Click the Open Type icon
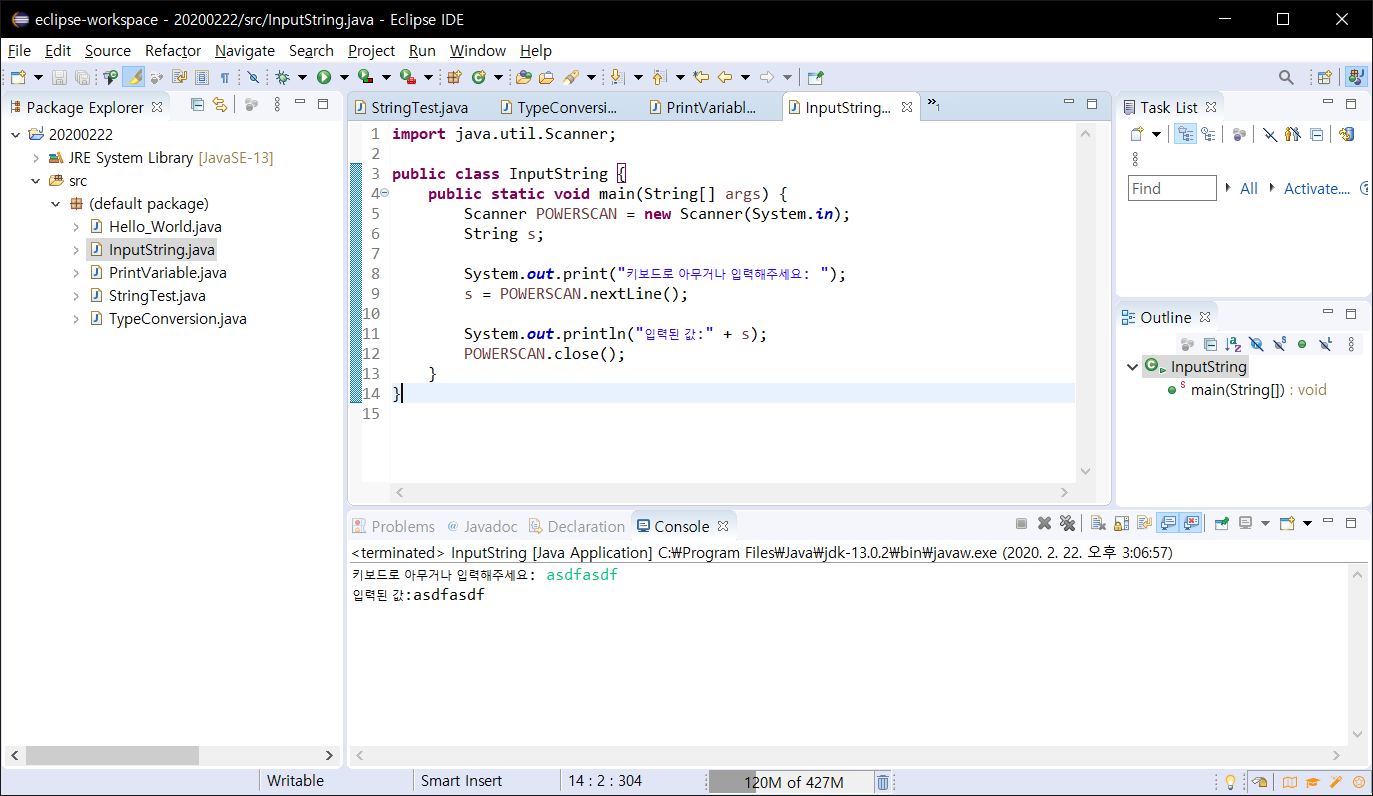Screen dimensions: 1373x796 (x=524, y=77)
